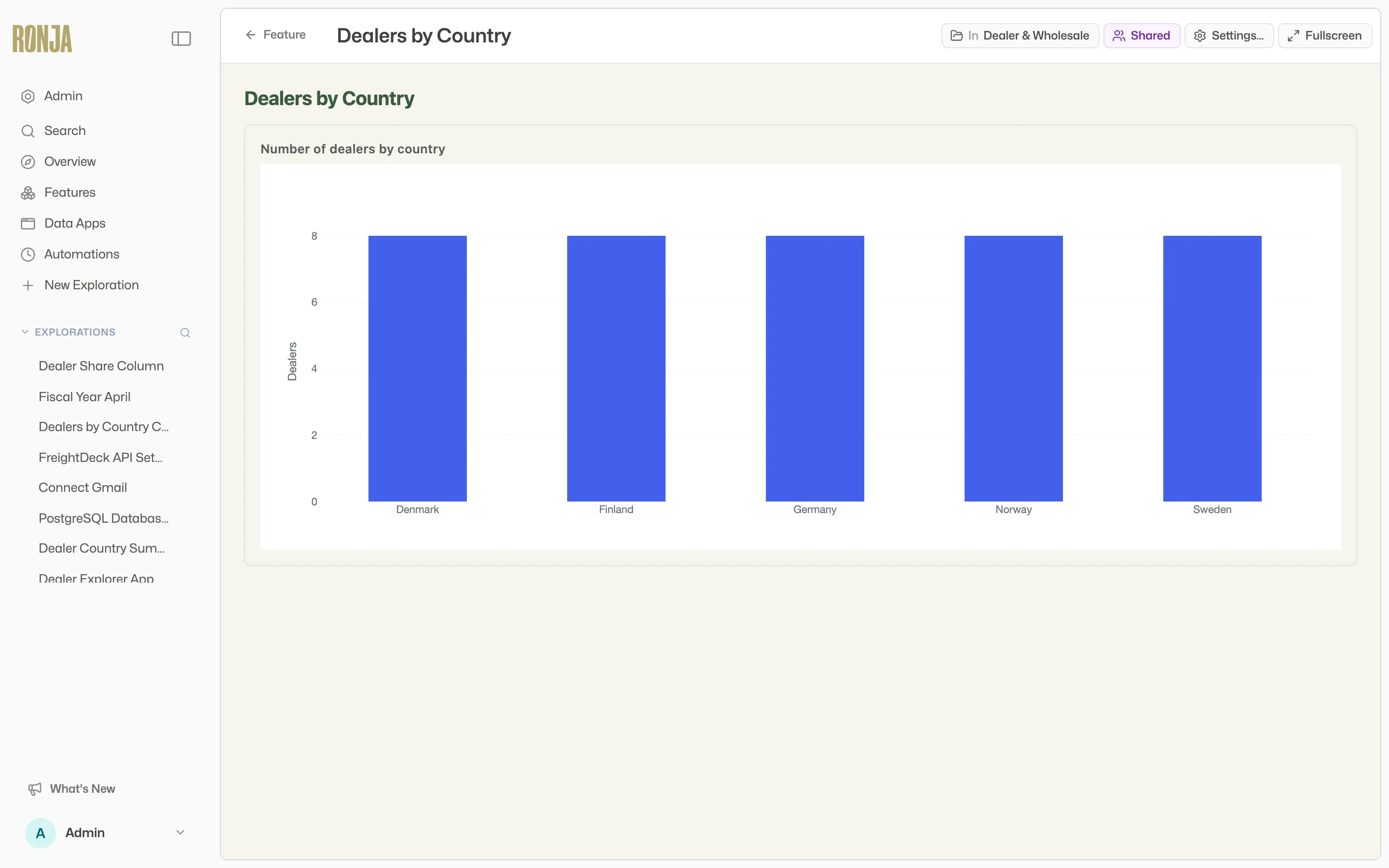Click the New Exploration plus icon
The width and height of the screenshot is (1389, 868).
[27, 285]
